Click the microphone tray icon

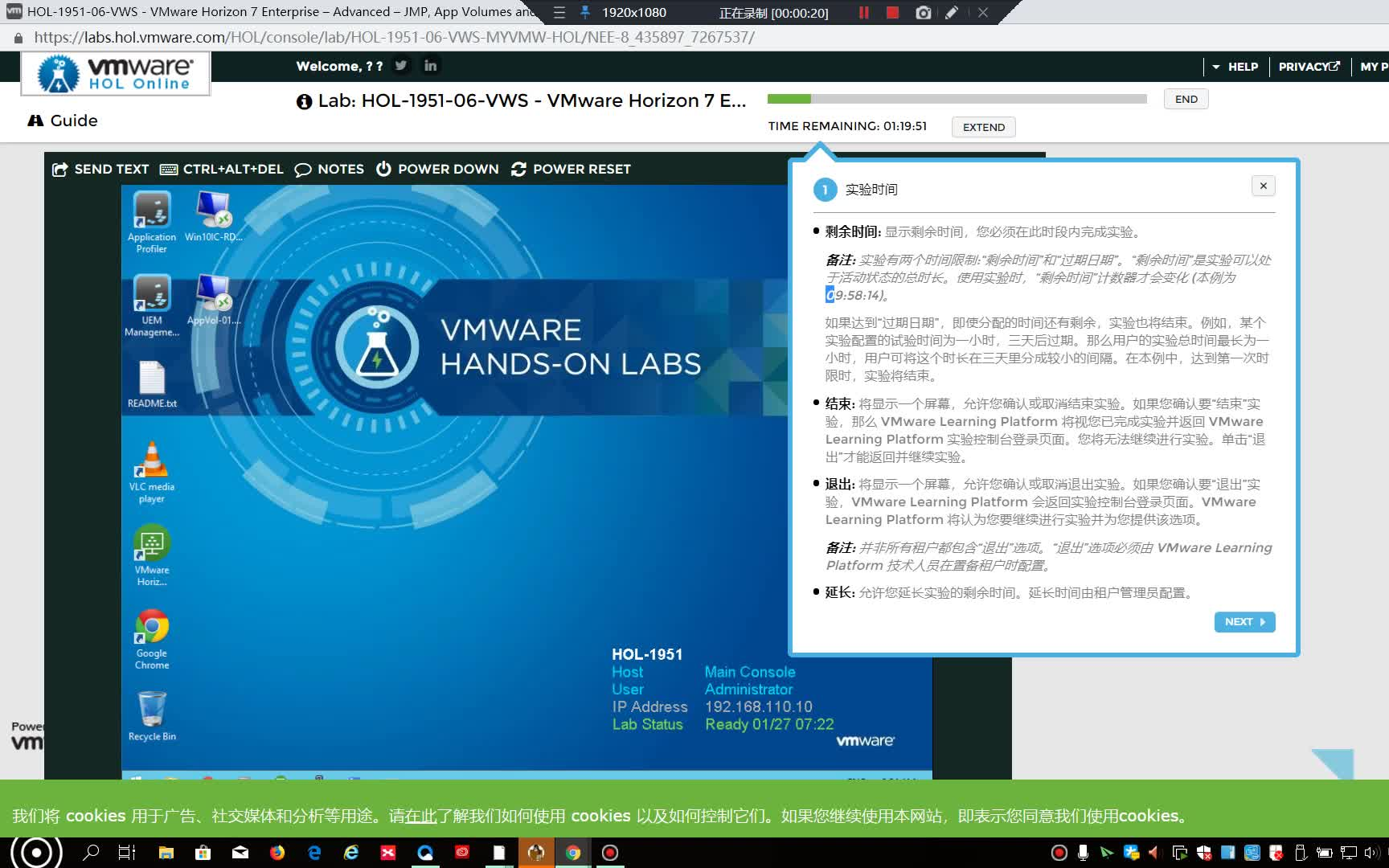pyautogui.click(x=1083, y=853)
